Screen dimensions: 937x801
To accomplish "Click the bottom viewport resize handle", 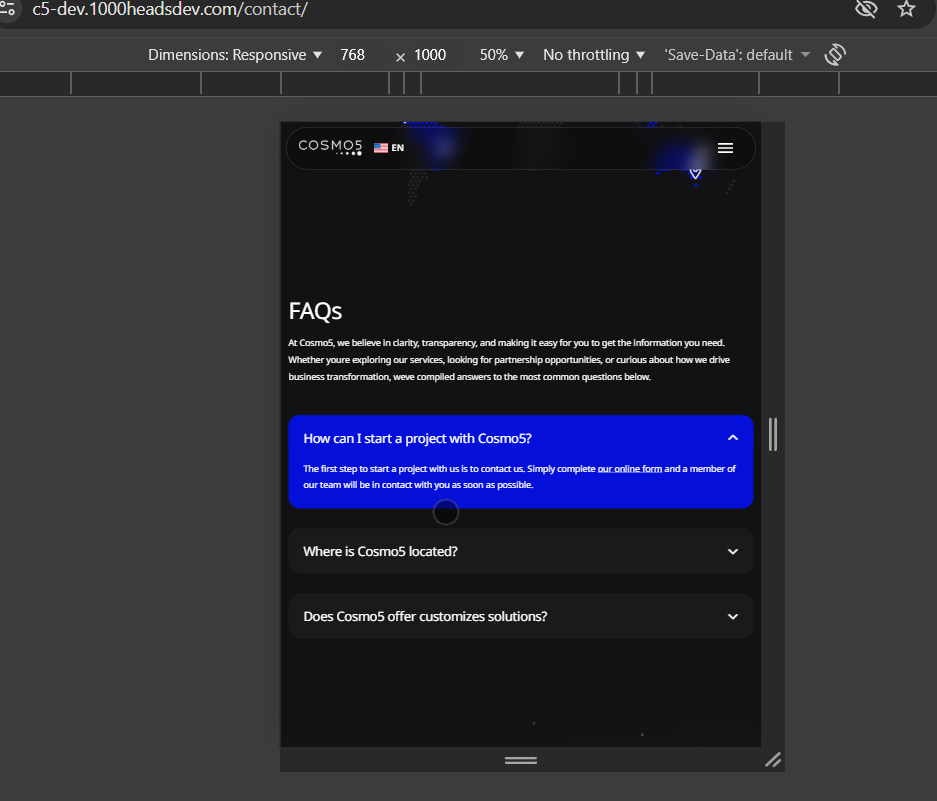I will (x=520, y=760).
